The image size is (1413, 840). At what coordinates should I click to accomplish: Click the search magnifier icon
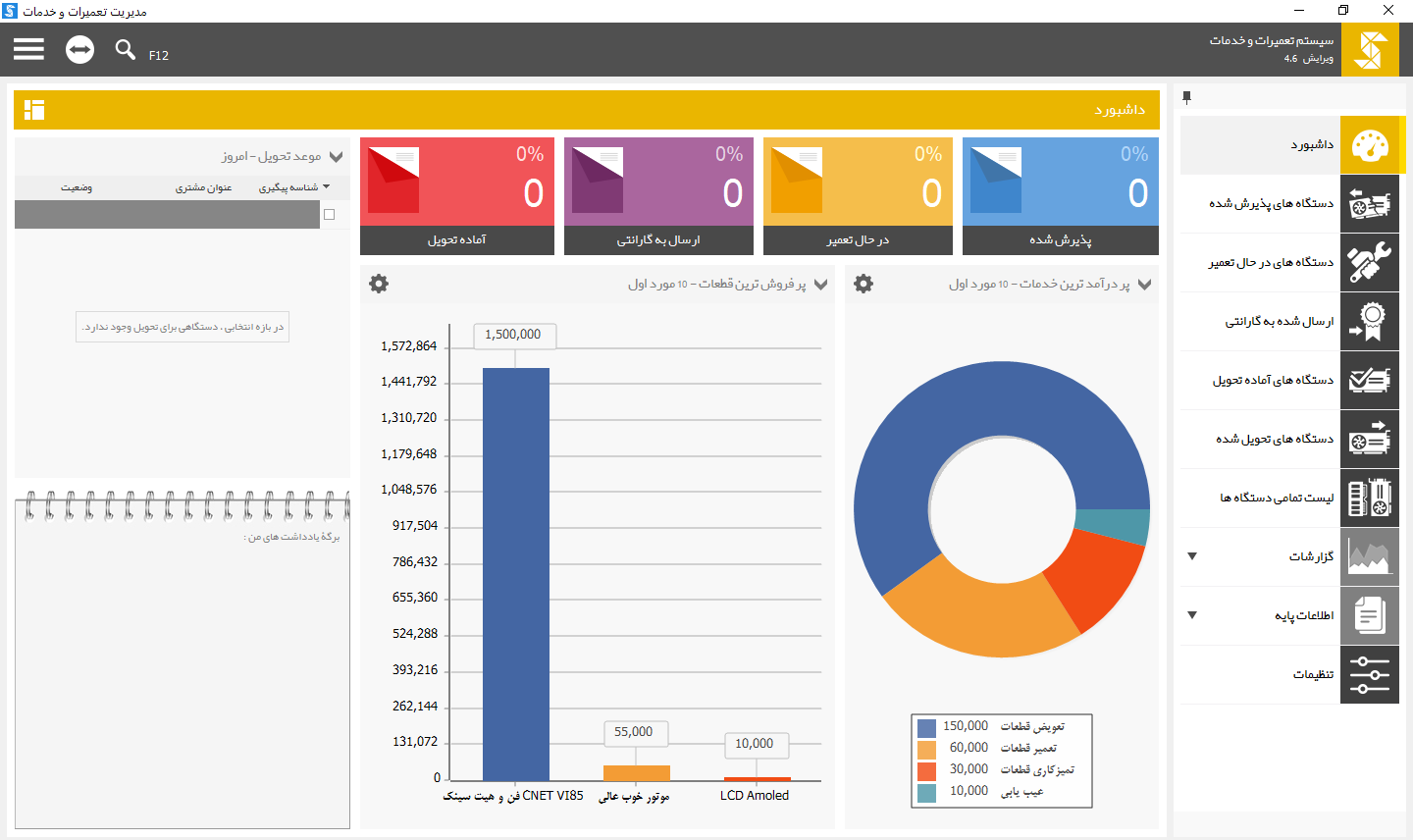pyautogui.click(x=125, y=49)
